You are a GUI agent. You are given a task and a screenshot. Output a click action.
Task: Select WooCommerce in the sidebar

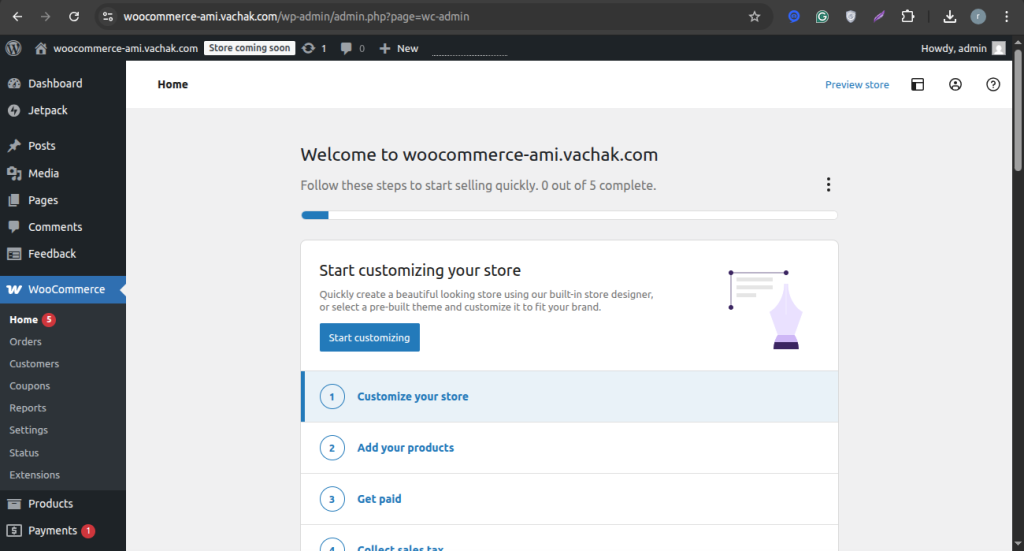(63, 289)
